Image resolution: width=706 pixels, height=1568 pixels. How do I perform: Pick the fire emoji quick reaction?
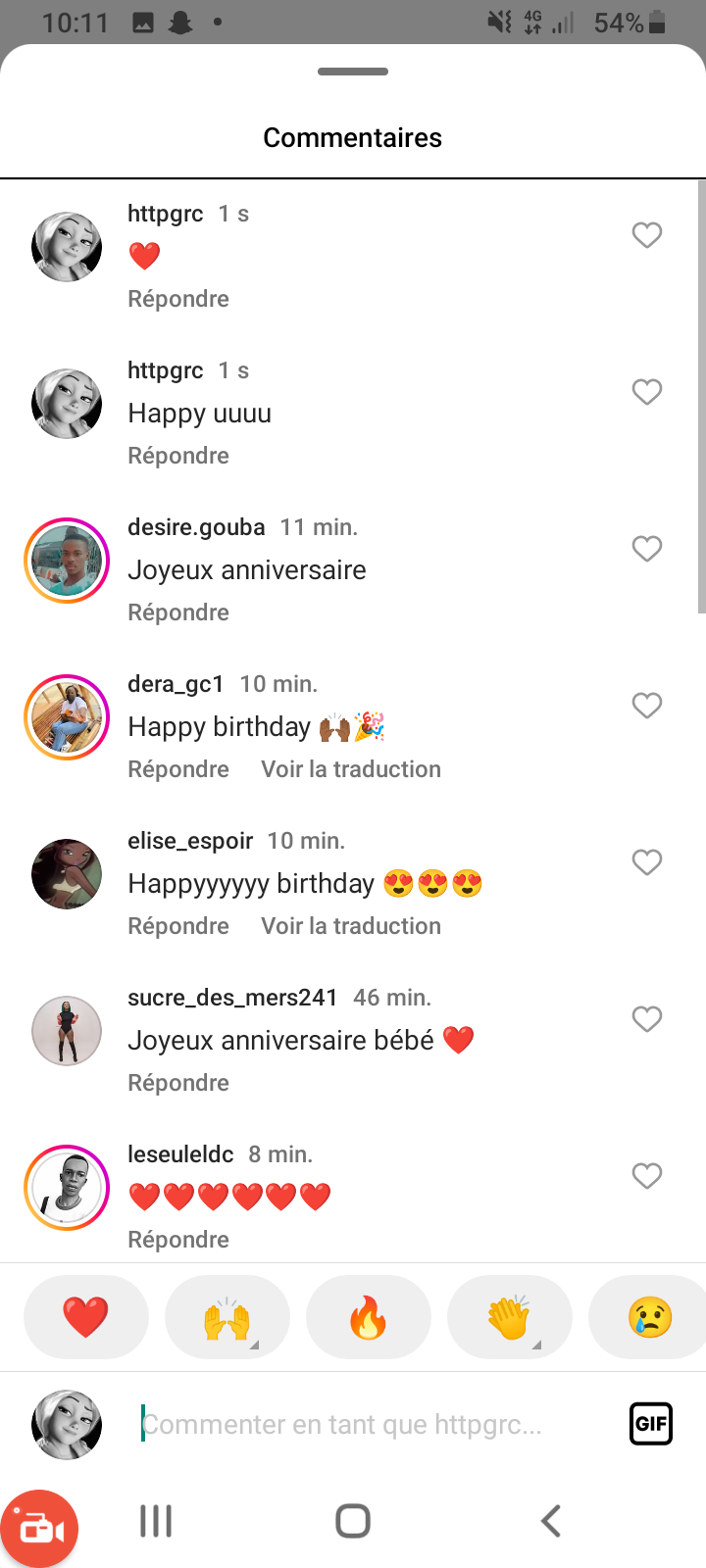click(x=368, y=1316)
